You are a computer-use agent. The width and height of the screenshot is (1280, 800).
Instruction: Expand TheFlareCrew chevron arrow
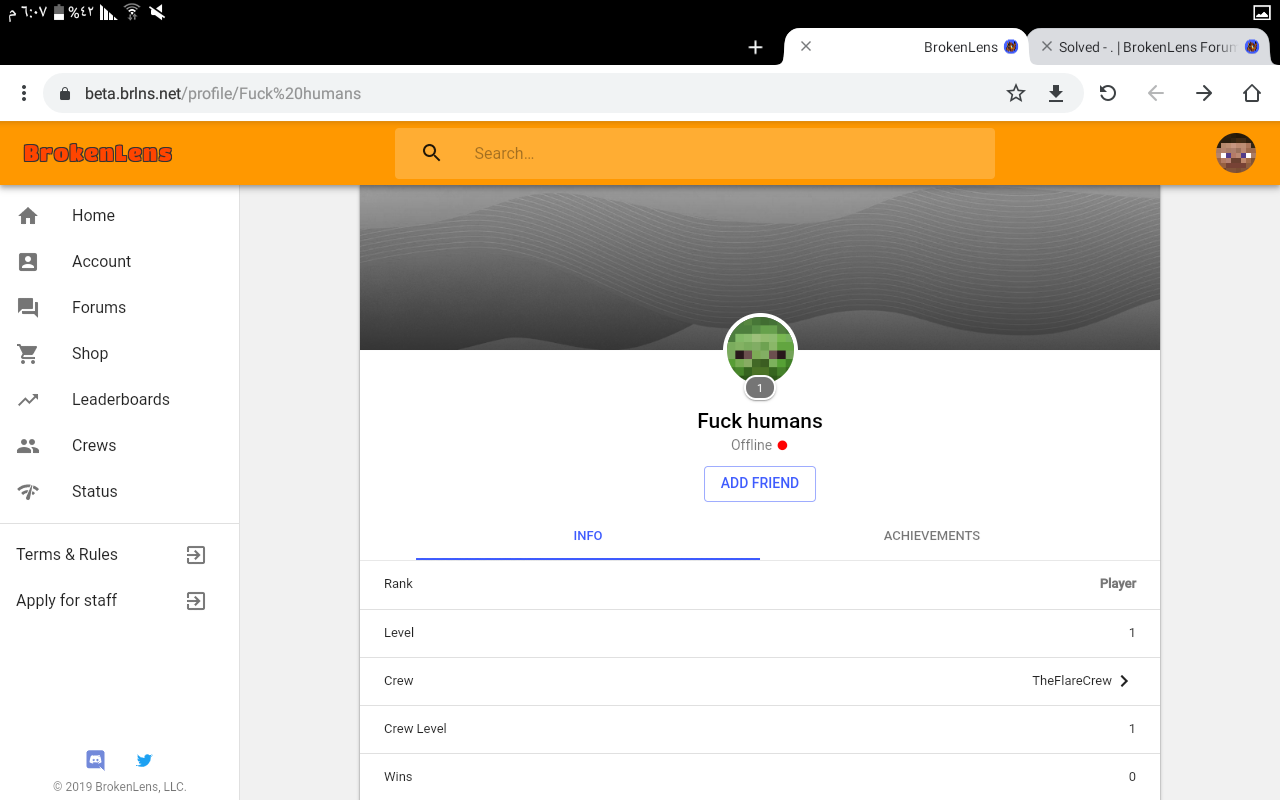1124,681
